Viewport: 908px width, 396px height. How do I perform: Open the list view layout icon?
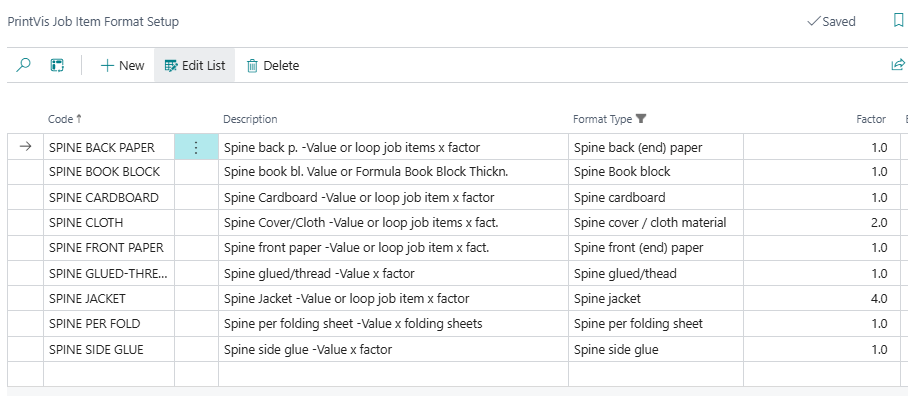pyautogui.click(x=57, y=65)
